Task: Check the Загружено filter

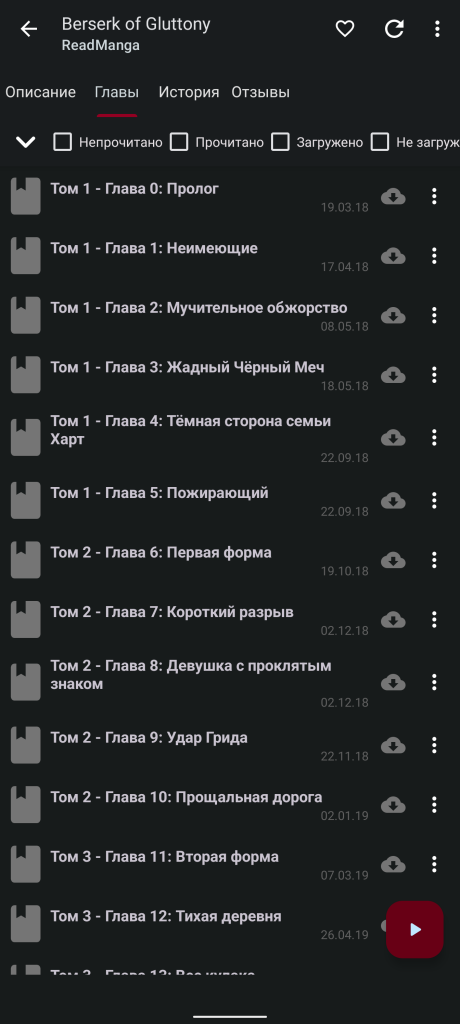Action: pyautogui.click(x=280, y=142)
